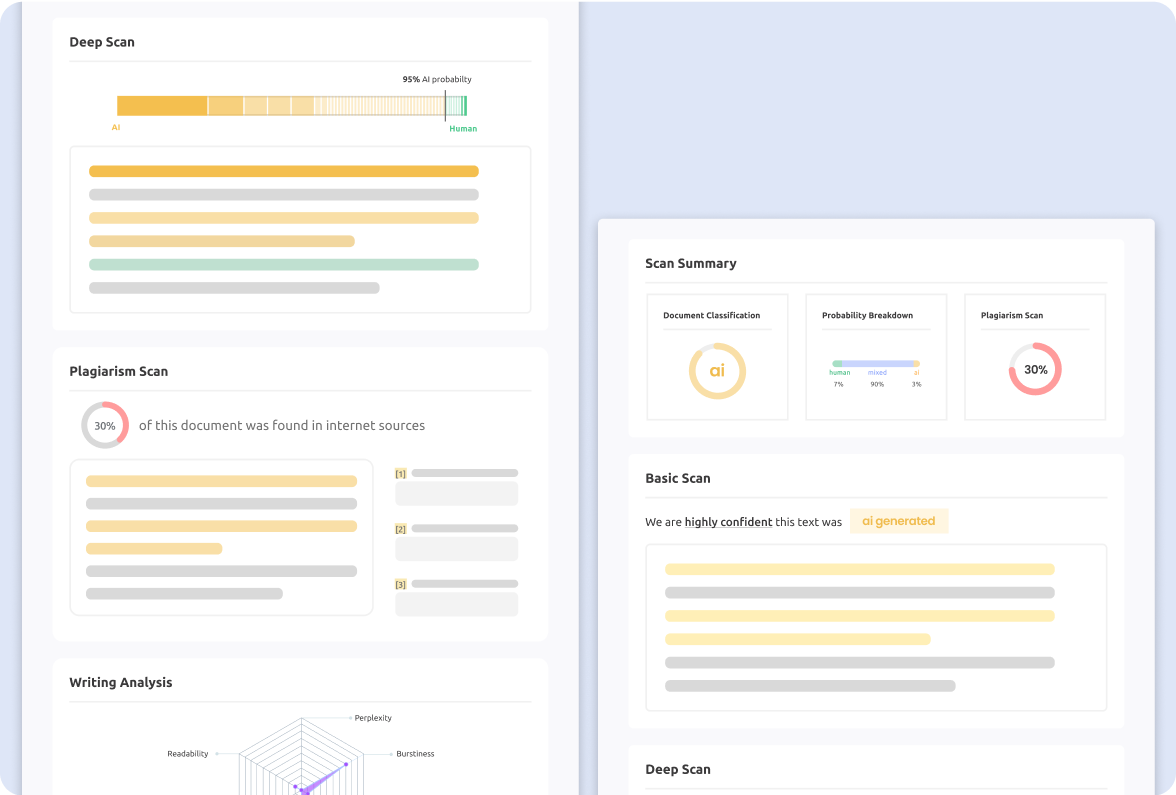Click the 'Probability Breakdown' card title
This screenshot has height=795, width=1176.
tap(868, 315)
